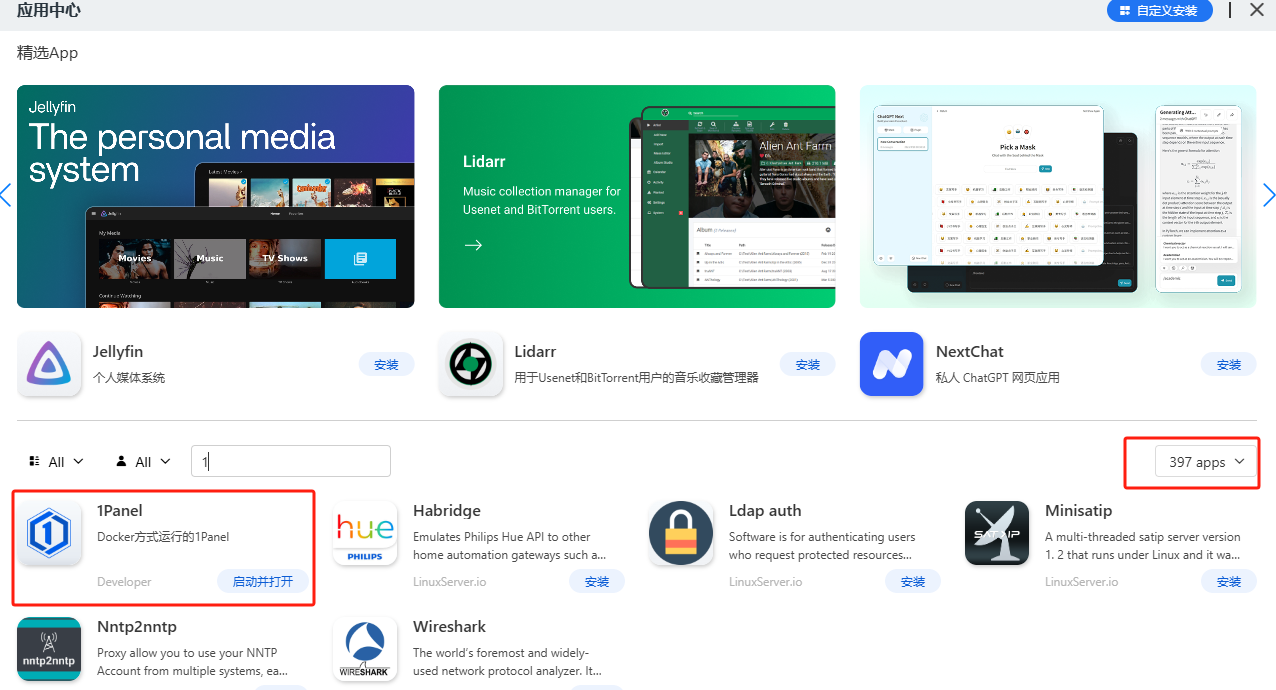The height and width of the screenshot is (690, 1276).
Task: Open the 397 apps dropdown
Action: click(1206, 462)
